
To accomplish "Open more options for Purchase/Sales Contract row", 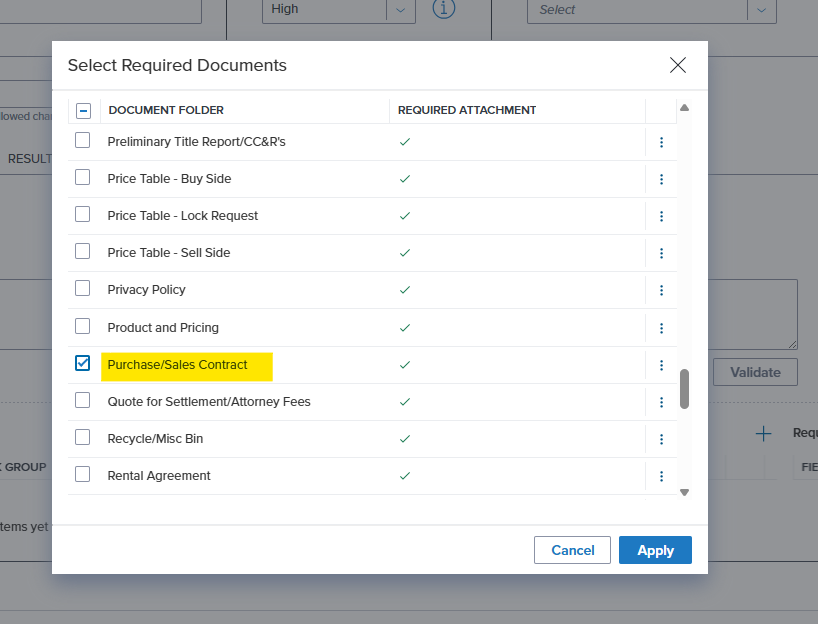I will pyautogui.click(x=661, y=365).
